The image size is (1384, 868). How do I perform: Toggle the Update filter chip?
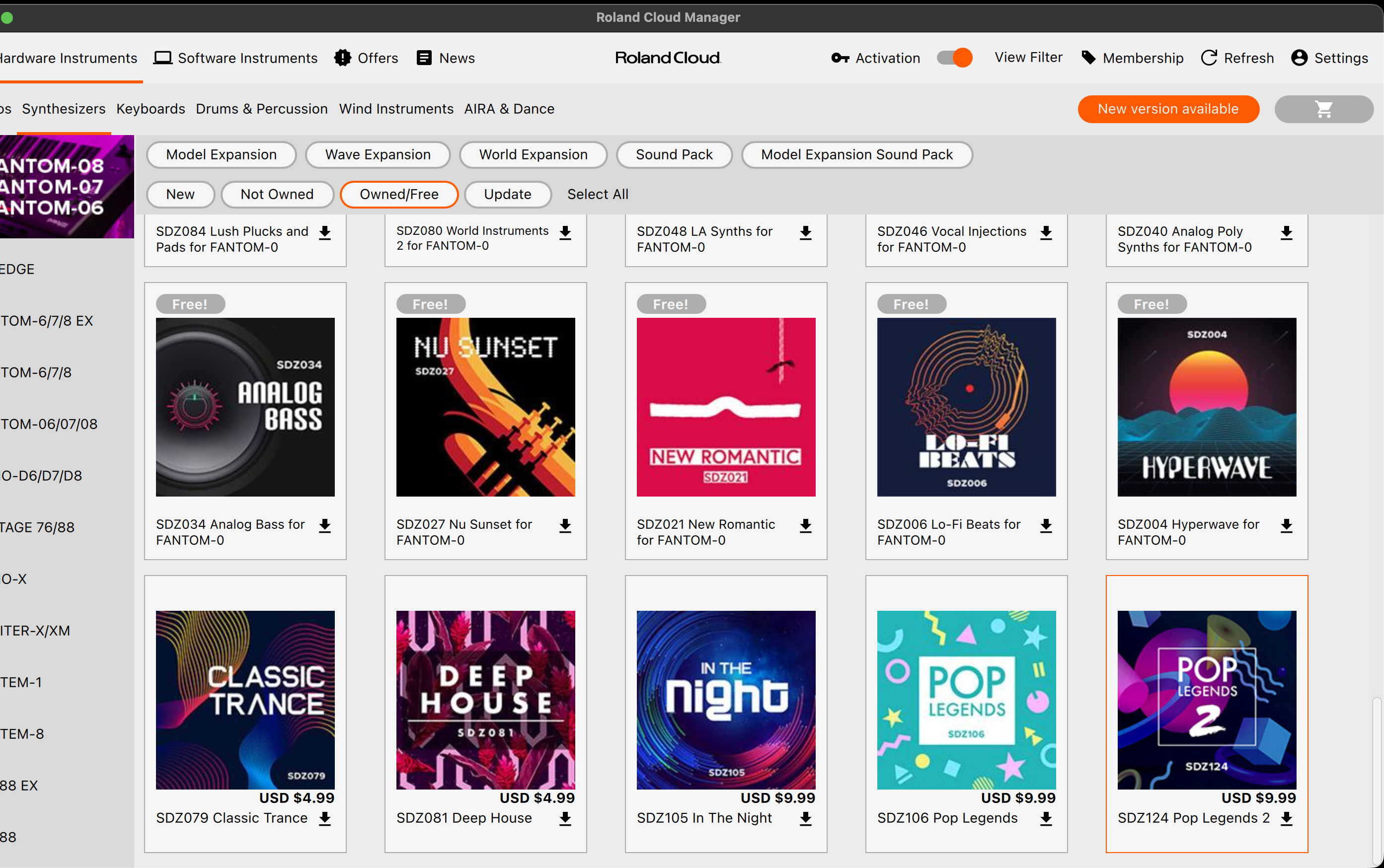pos(508,194)
